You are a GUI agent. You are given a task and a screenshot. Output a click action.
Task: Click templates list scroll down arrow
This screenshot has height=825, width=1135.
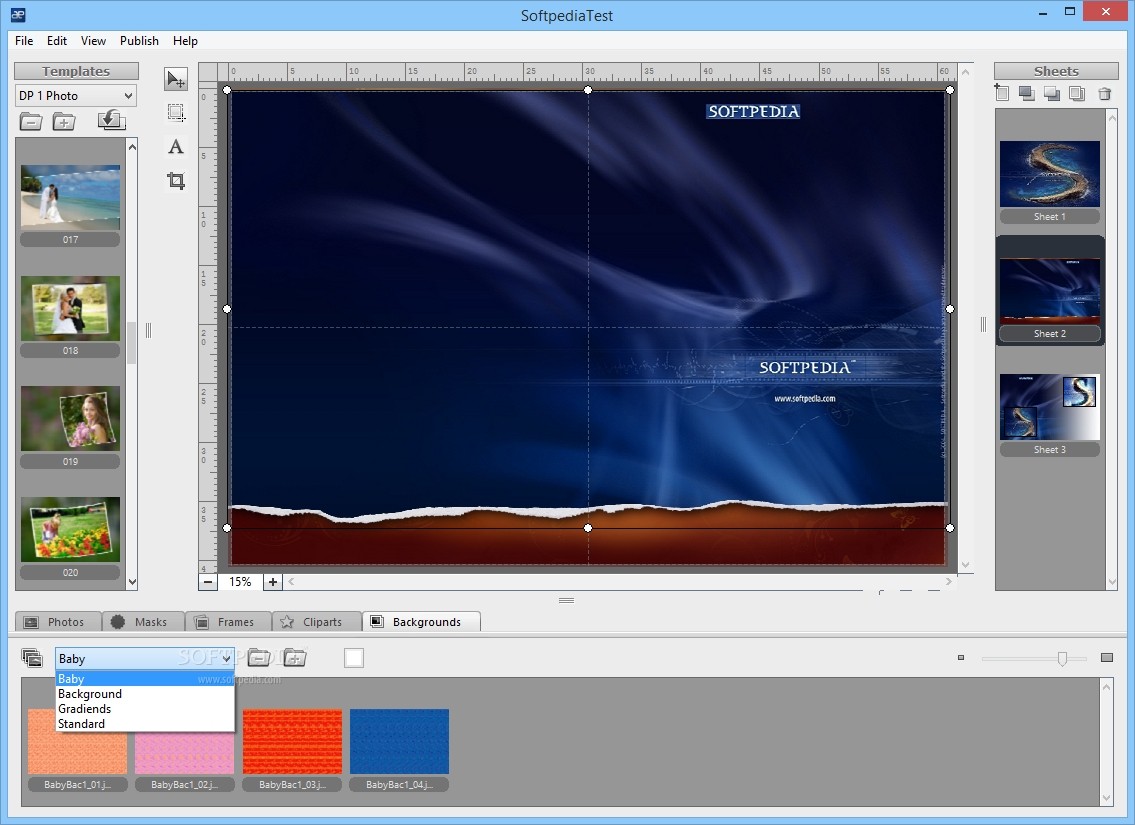coord(132,582)
